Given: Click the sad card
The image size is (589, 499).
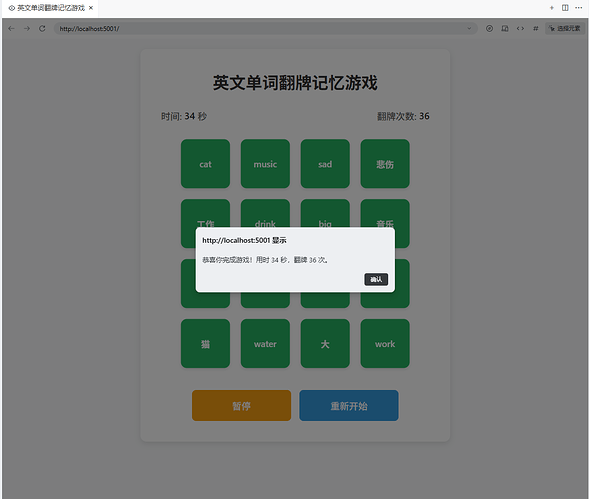Looking at the screenshot, I should click(325, 164).
